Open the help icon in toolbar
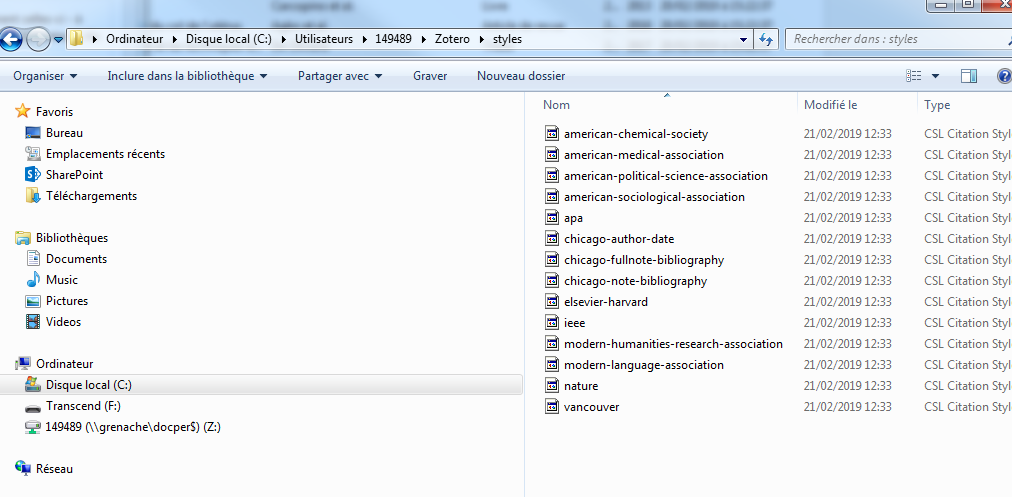Viewport: 1012px width, 497px height. click(1004, 76)
